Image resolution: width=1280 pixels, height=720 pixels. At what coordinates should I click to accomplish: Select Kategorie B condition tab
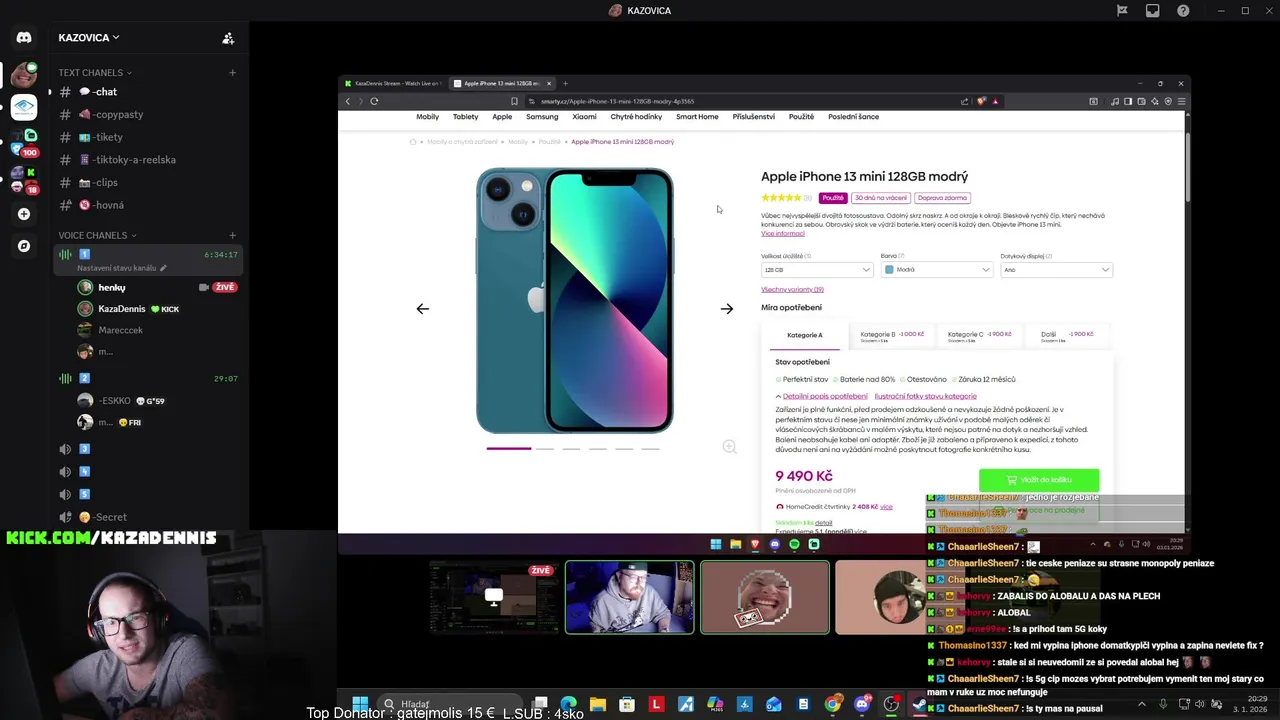pyautogui.click(x=892, y=335)
